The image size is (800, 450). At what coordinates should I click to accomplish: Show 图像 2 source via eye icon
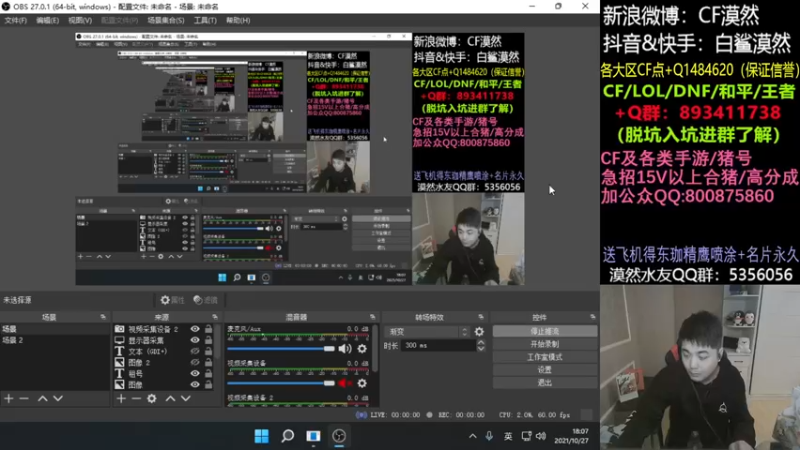[x=195, y=362]
